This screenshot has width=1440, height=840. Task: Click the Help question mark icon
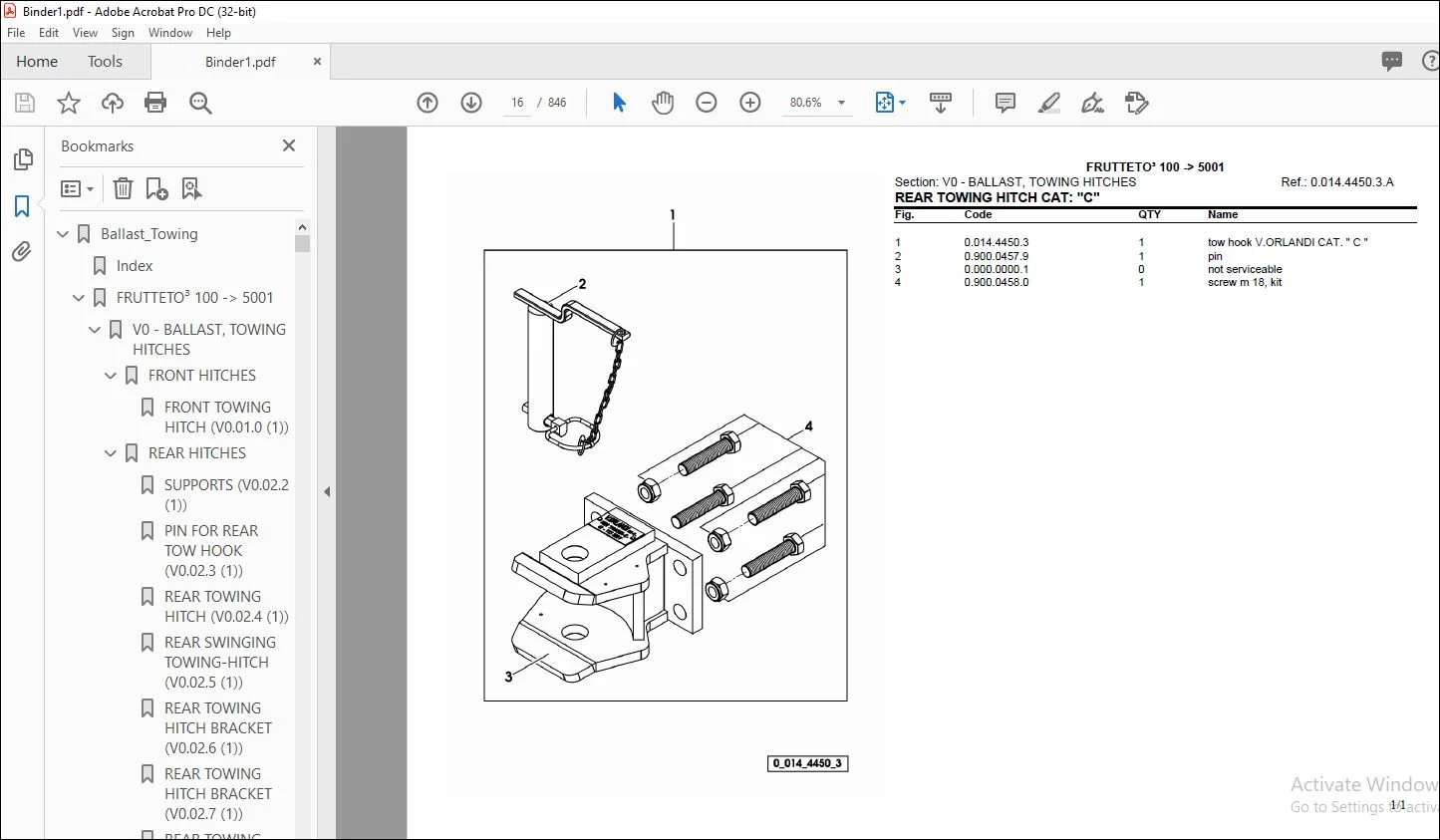pos(1430,62)
